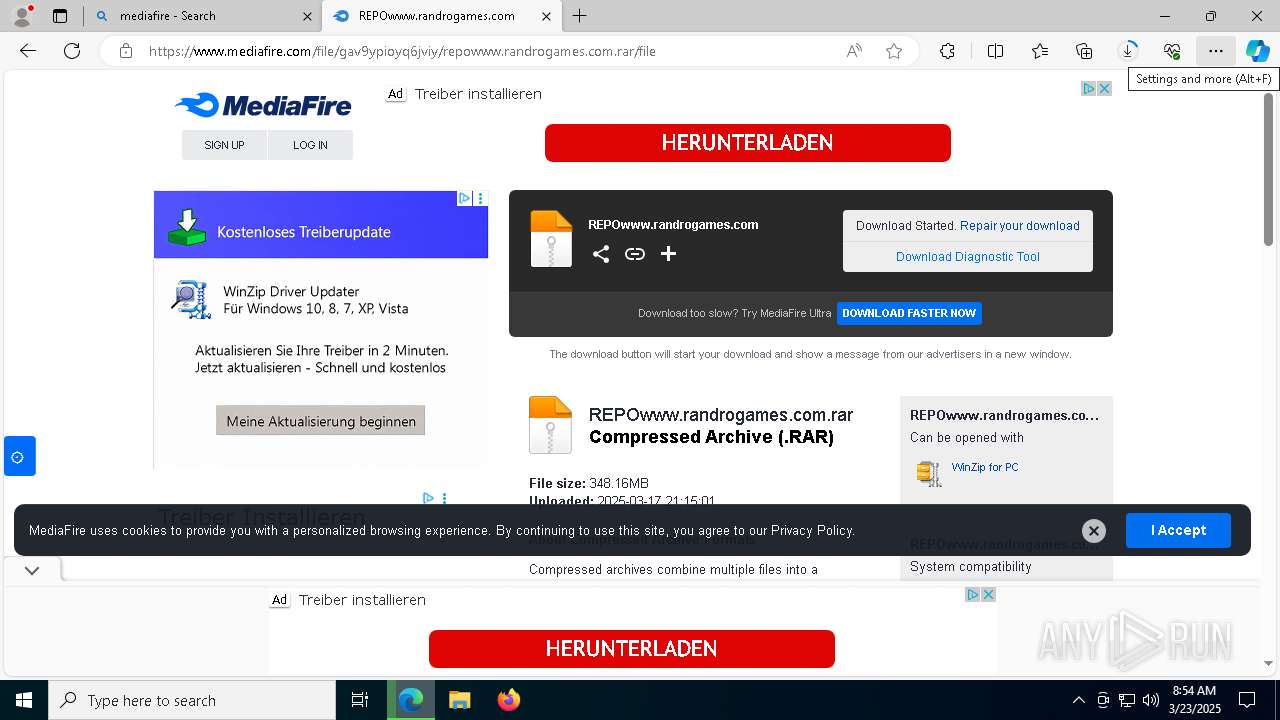The height and width of the screenshot is (720, 1280).
Task: Click WinZip Driver Updater ad icon
Action: click(191, 299)
